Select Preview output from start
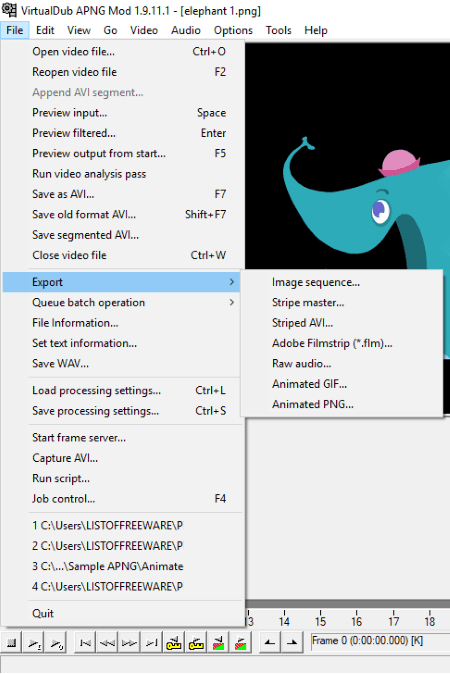The image size is (450, 674). point(123,153)
